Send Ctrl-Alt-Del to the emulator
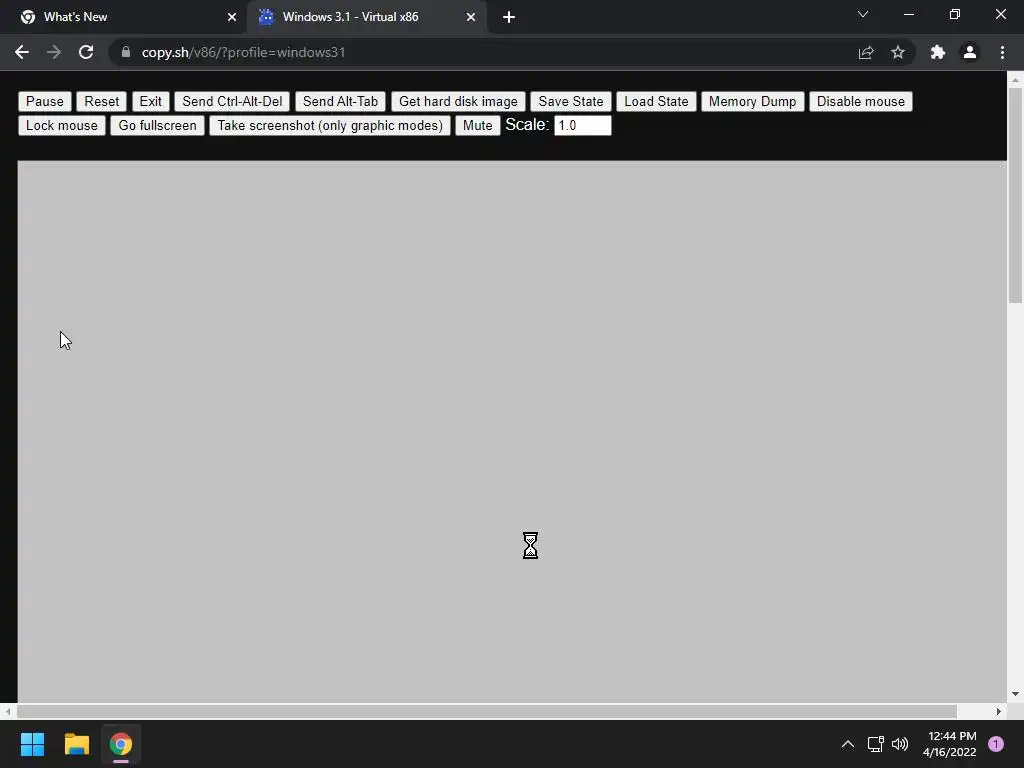1024x768 pixels. point(232,101)
